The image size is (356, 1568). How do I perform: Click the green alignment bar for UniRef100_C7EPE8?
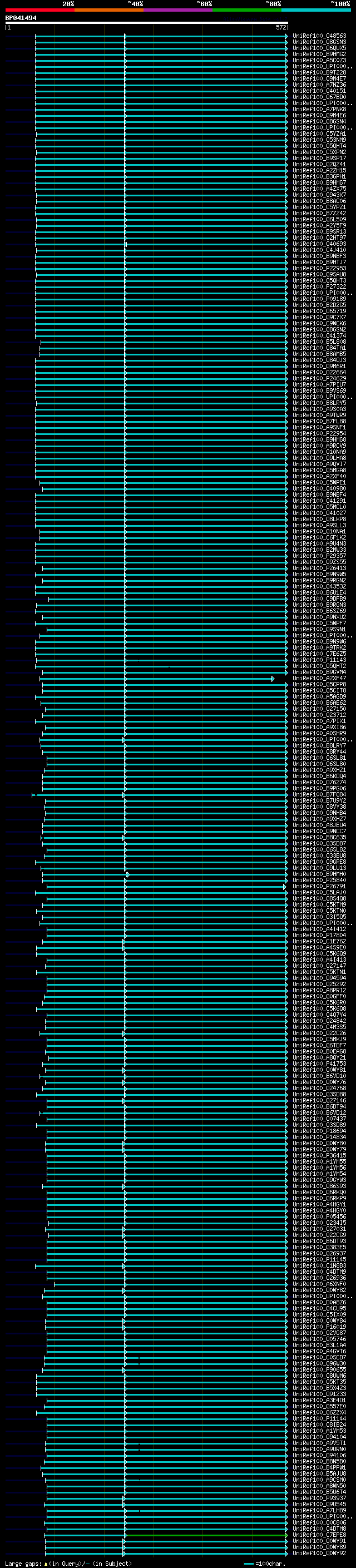[x=206, y=1536]
